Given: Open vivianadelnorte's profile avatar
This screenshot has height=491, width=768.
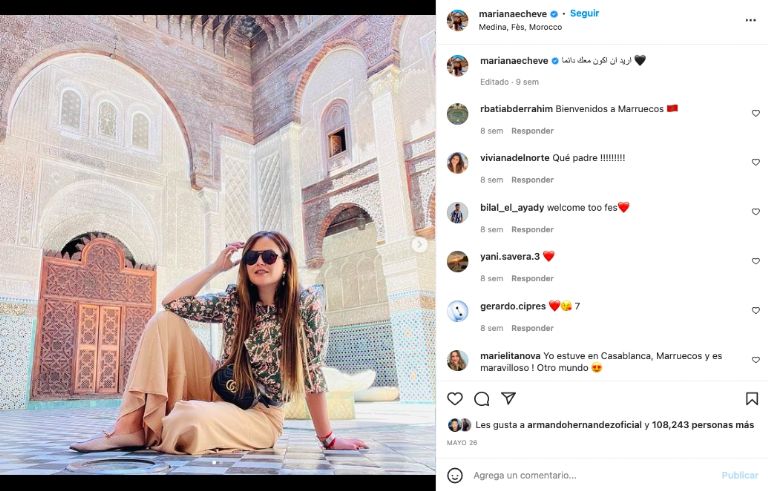Looking at the screenshot, I should coord(457,163).
